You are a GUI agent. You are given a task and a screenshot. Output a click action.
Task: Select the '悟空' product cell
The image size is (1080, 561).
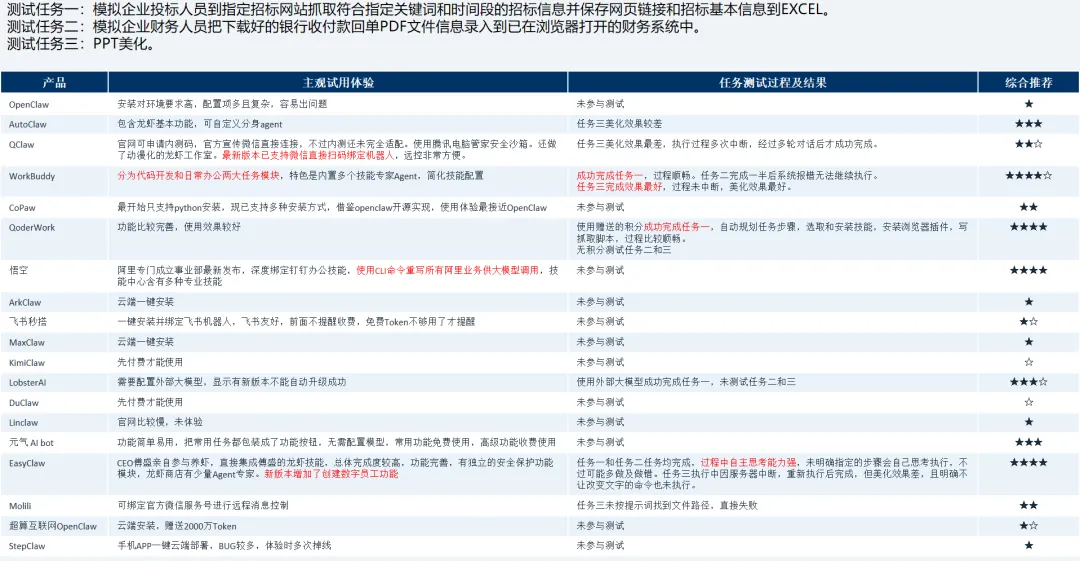coord(19,271)
